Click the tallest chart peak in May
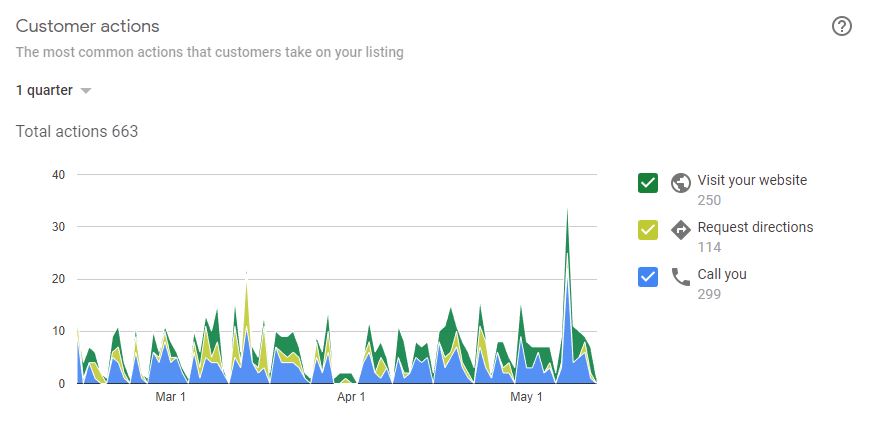The image size is (884, 429). (567, 212)
